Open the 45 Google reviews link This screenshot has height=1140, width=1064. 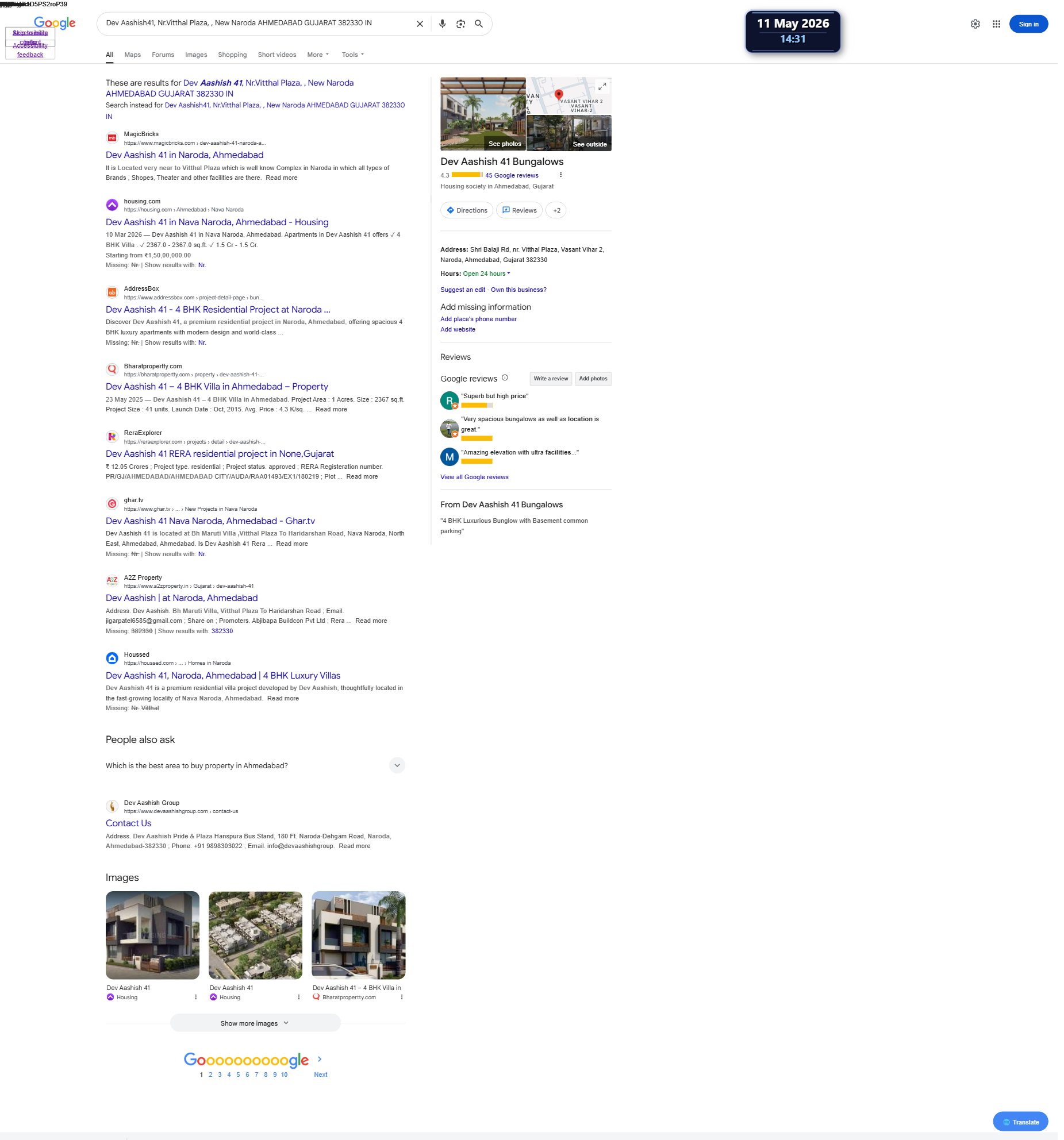[512, 175]
